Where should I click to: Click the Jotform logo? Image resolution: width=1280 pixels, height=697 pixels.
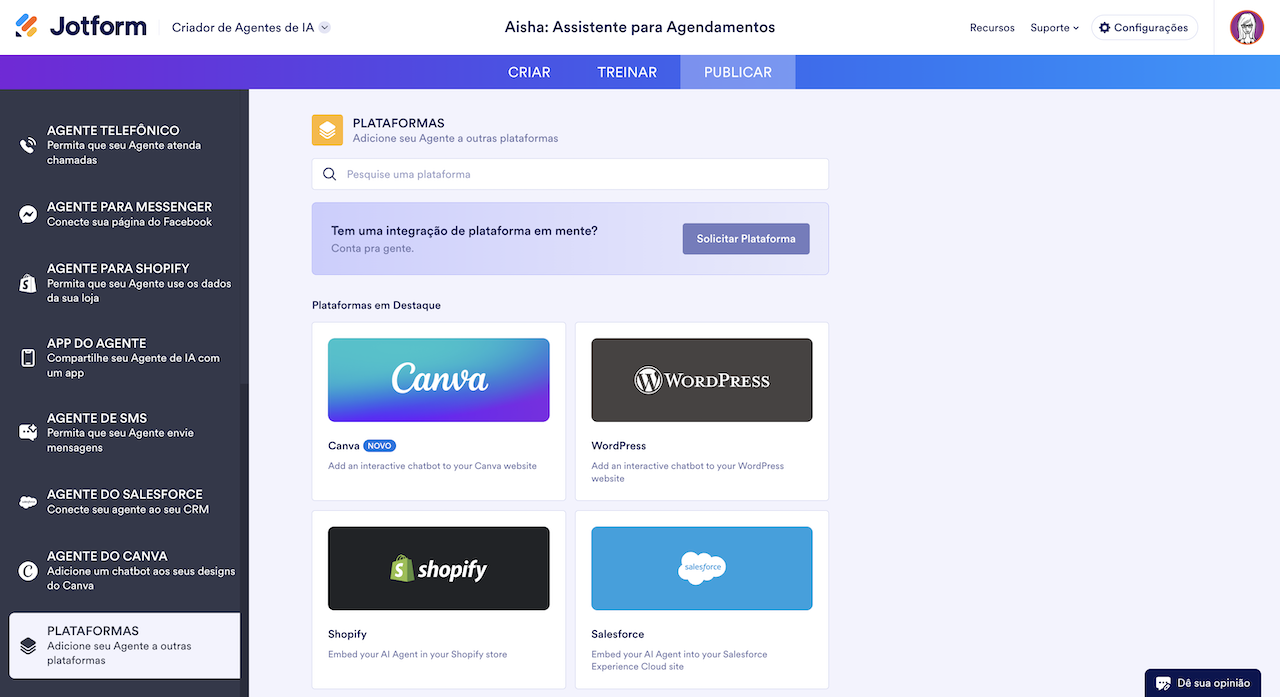(x=81, y=27)
